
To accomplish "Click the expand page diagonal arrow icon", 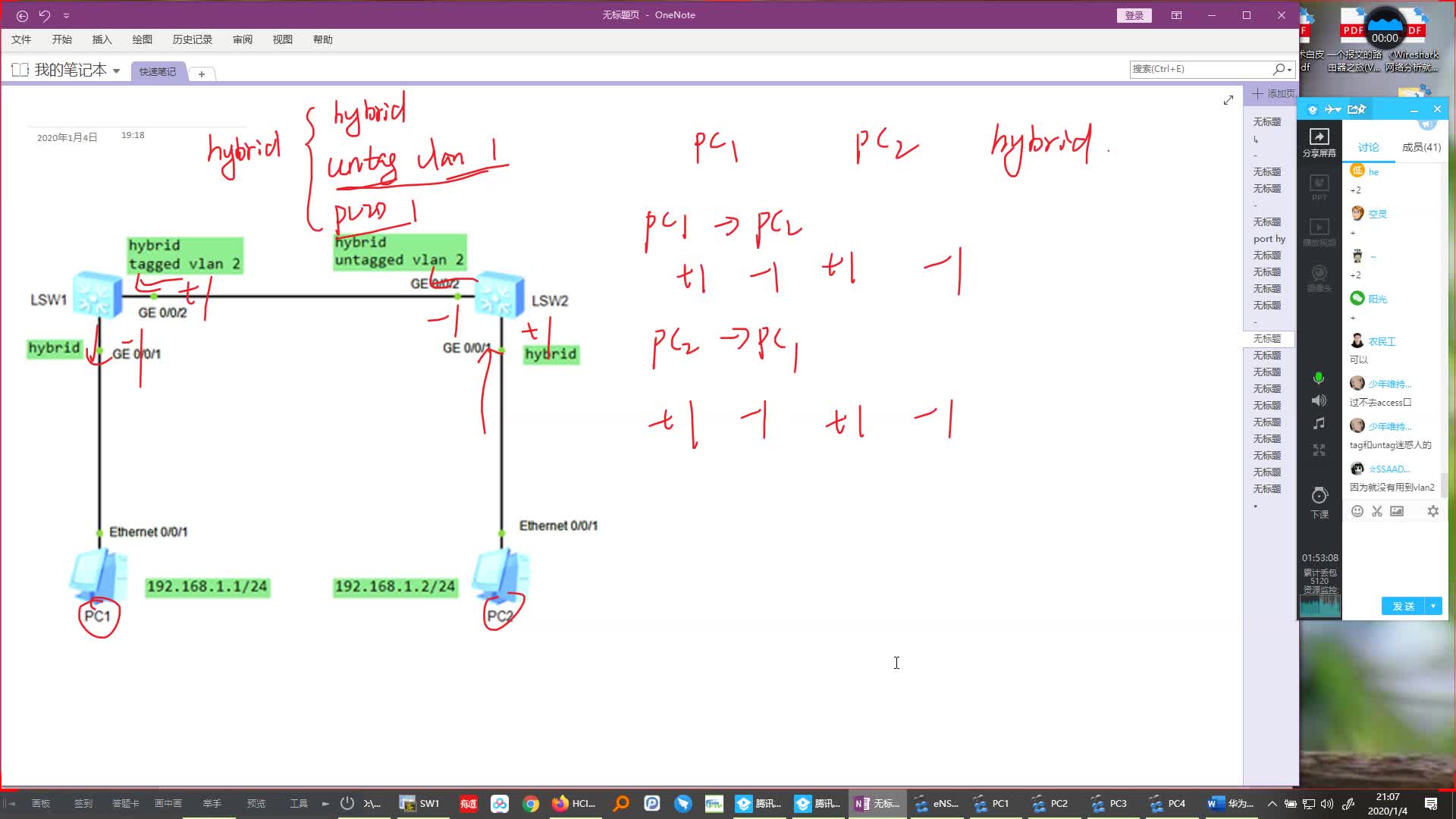I will pos(1228,100).
